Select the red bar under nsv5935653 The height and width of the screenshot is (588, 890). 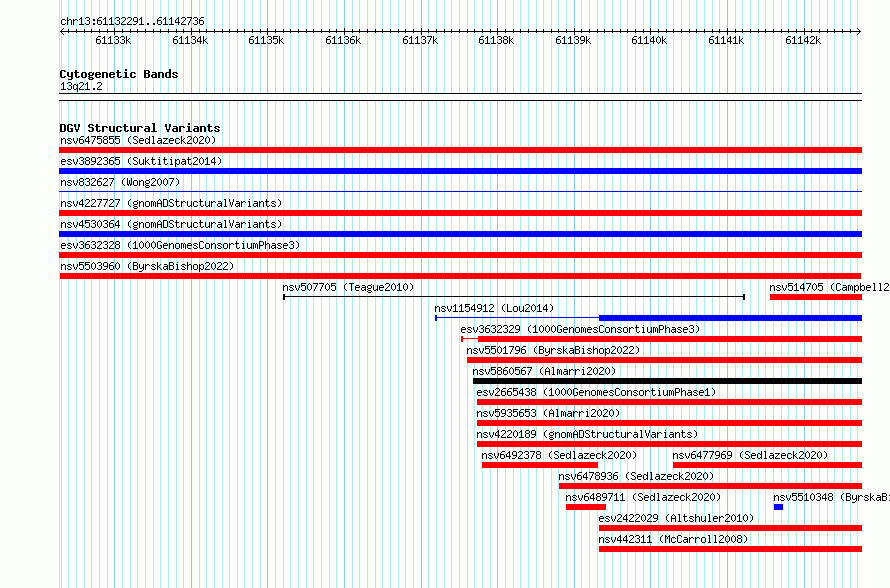click(x=669, y=423)
